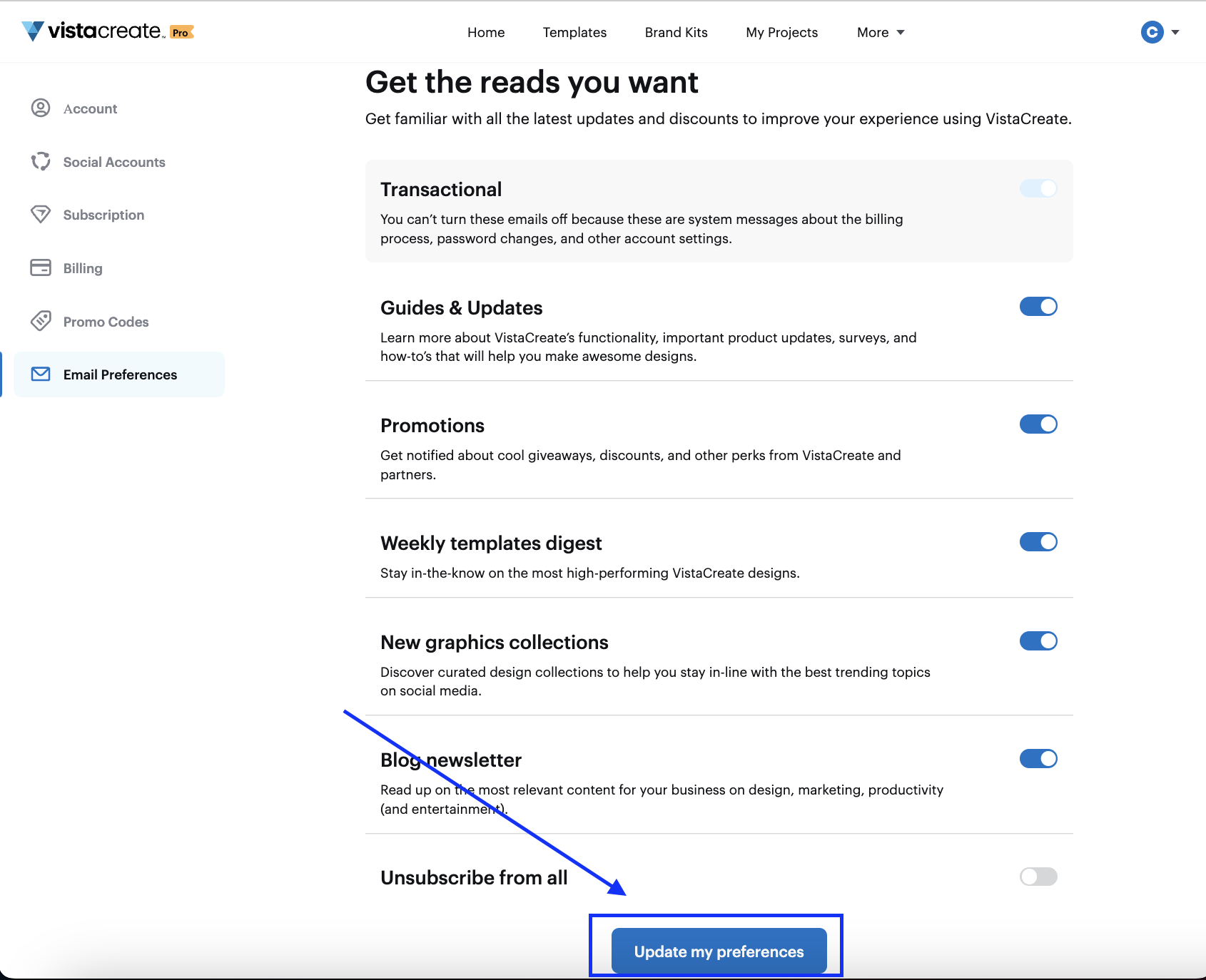Switch off Weekly templates digest toggle
Image resolution: width=1206 pixels, height=980 pixels.
(x=1038, y=542)
